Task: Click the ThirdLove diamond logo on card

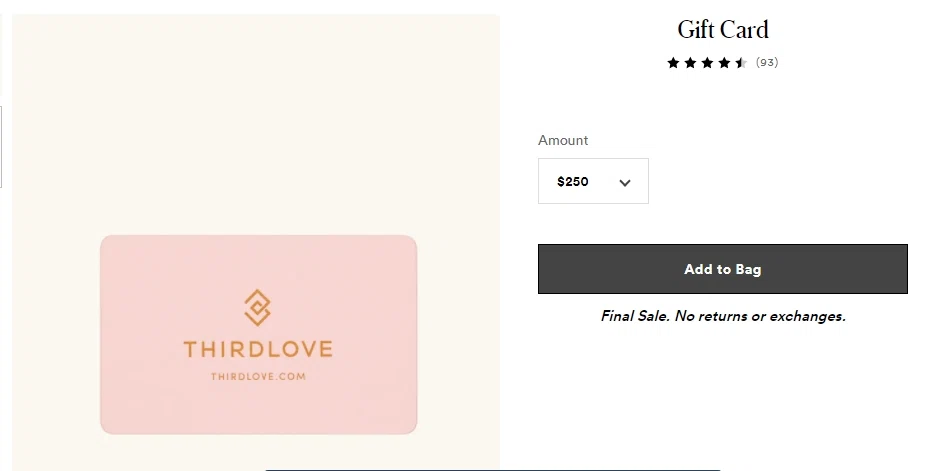Action: coord(258,307)
